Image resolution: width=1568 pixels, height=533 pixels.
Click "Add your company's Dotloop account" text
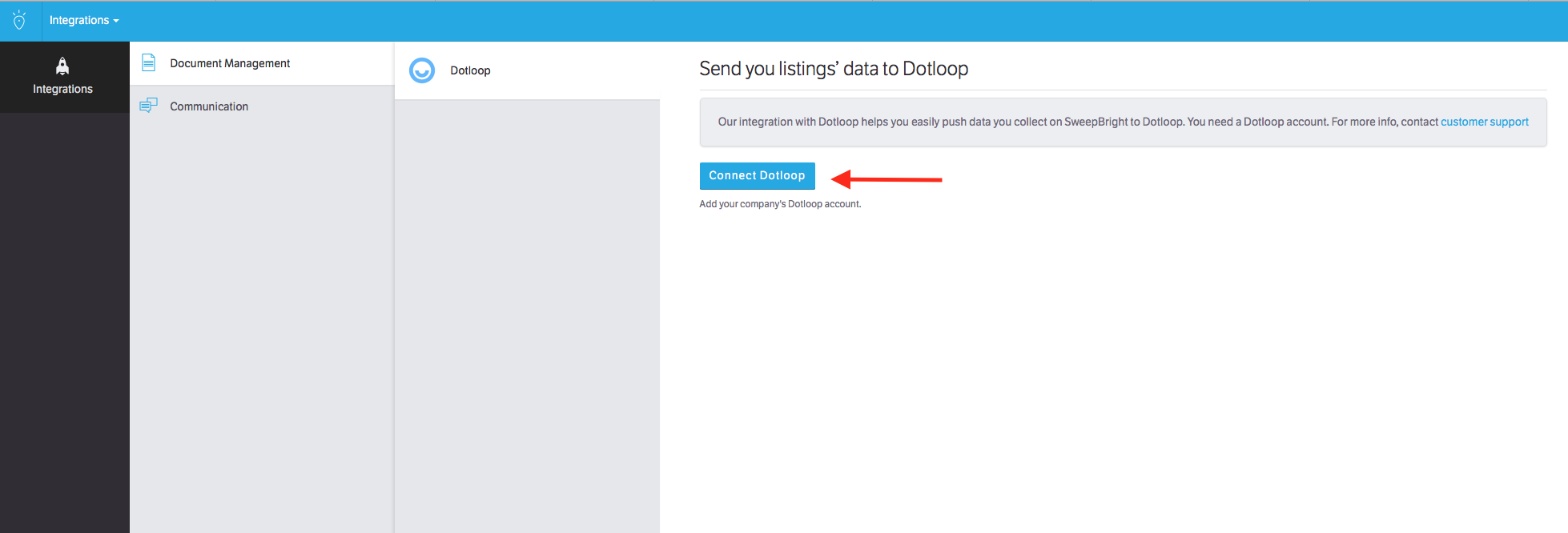coord(779,204)
